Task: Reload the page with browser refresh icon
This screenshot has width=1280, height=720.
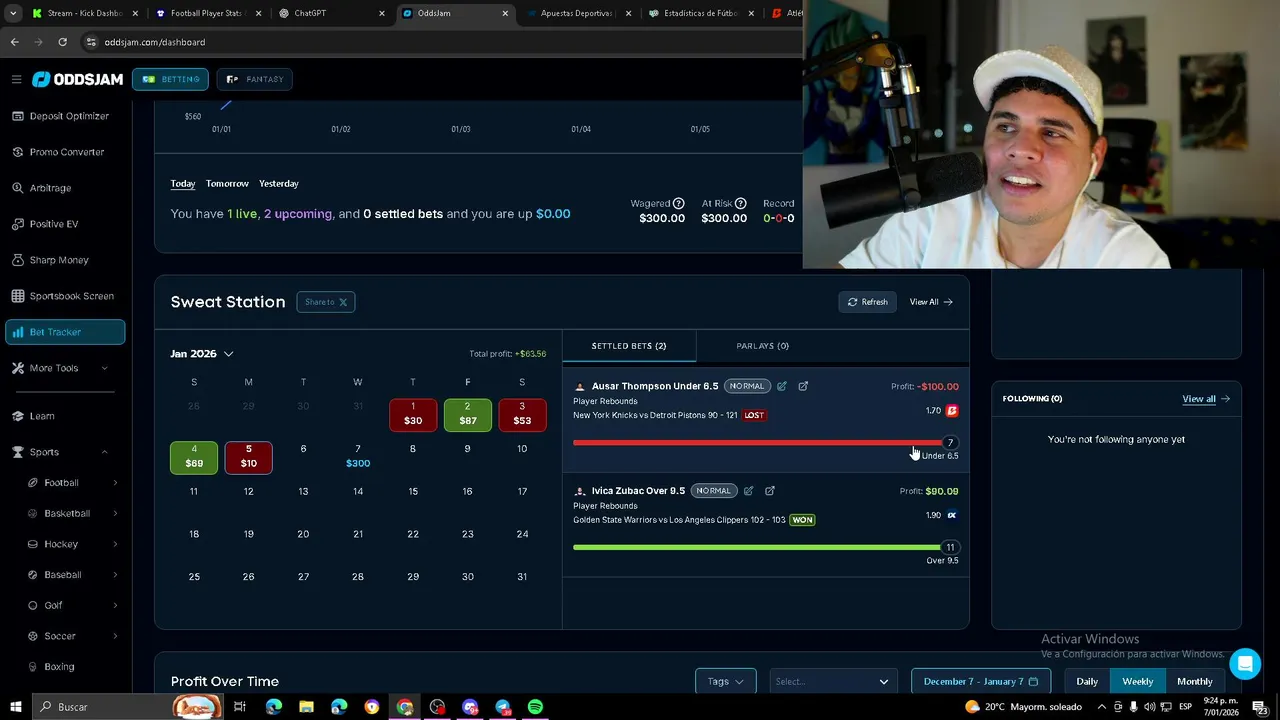Action: click(62, 42)
